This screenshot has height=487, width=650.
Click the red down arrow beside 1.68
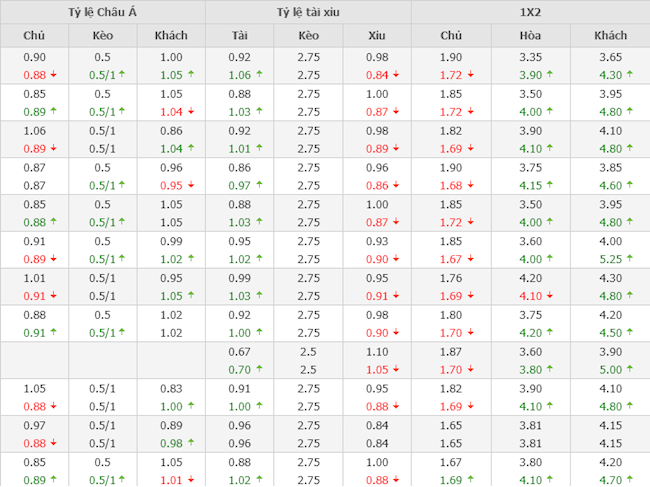point(470,185)
